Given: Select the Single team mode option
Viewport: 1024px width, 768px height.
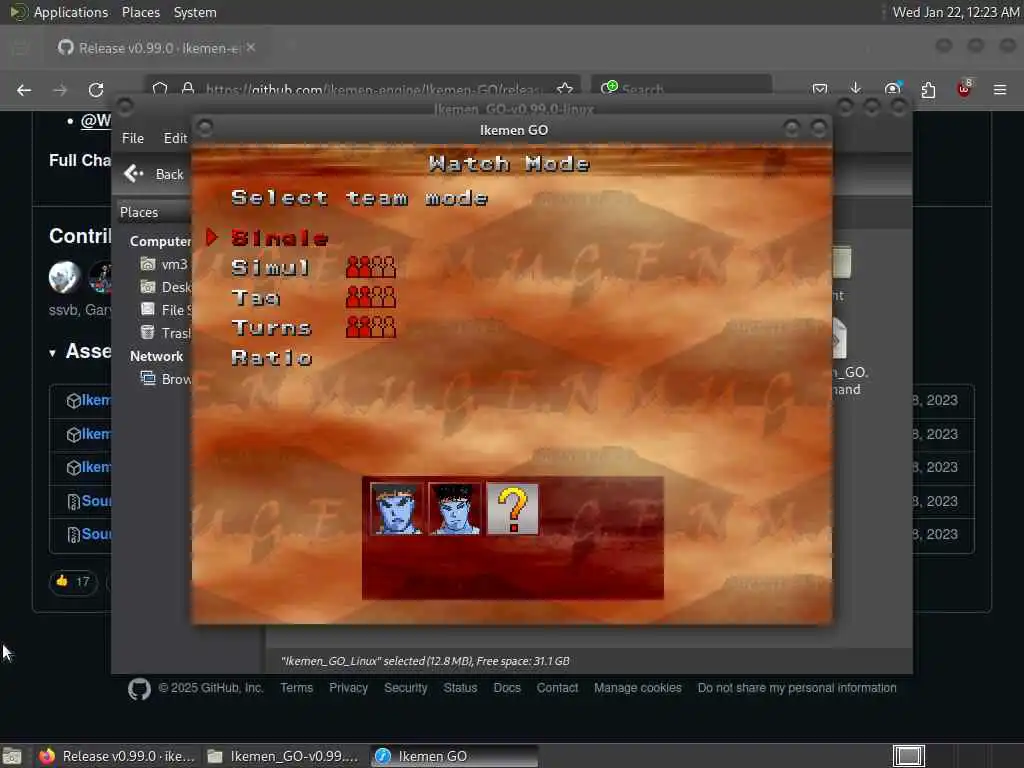Looking at the screenshot, I should pos(280,238).
